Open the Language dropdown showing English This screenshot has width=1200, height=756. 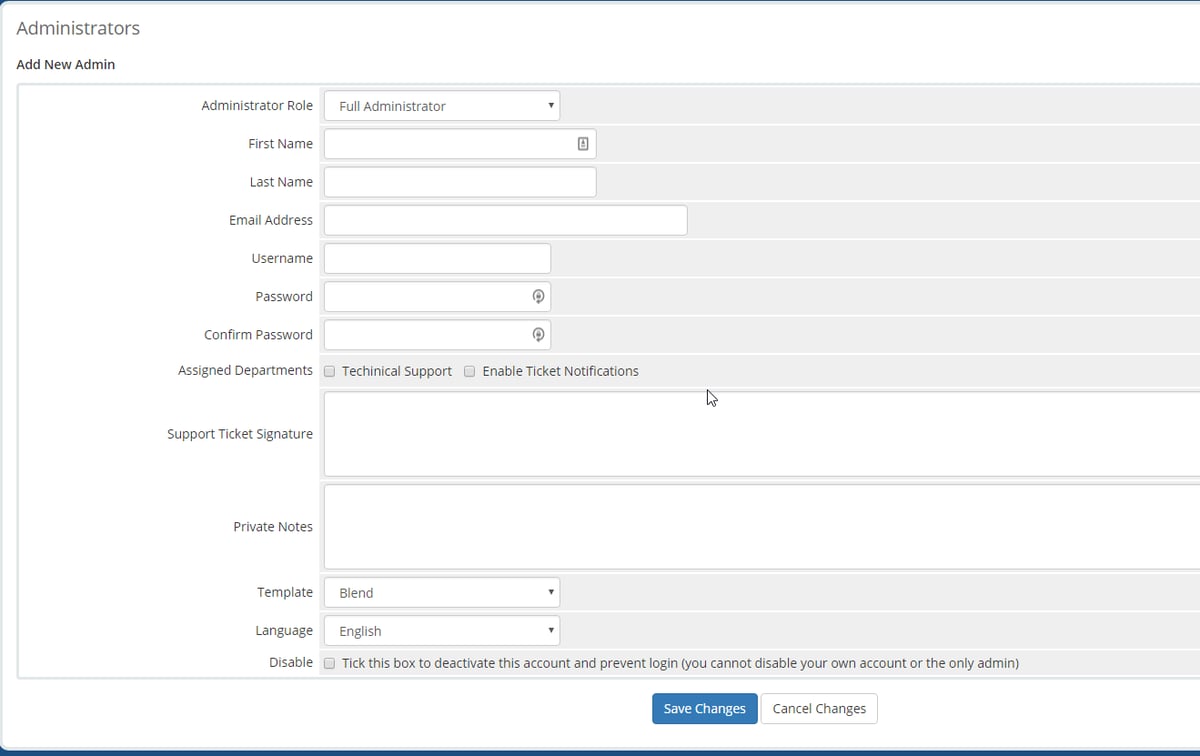[x=441, y=630]
